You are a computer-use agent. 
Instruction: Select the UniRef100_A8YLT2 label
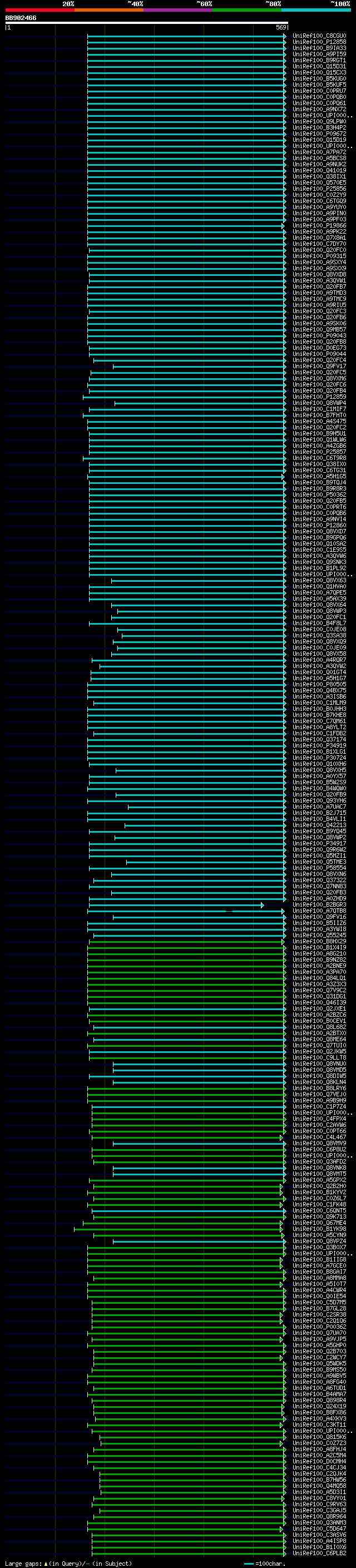(319, 727)
